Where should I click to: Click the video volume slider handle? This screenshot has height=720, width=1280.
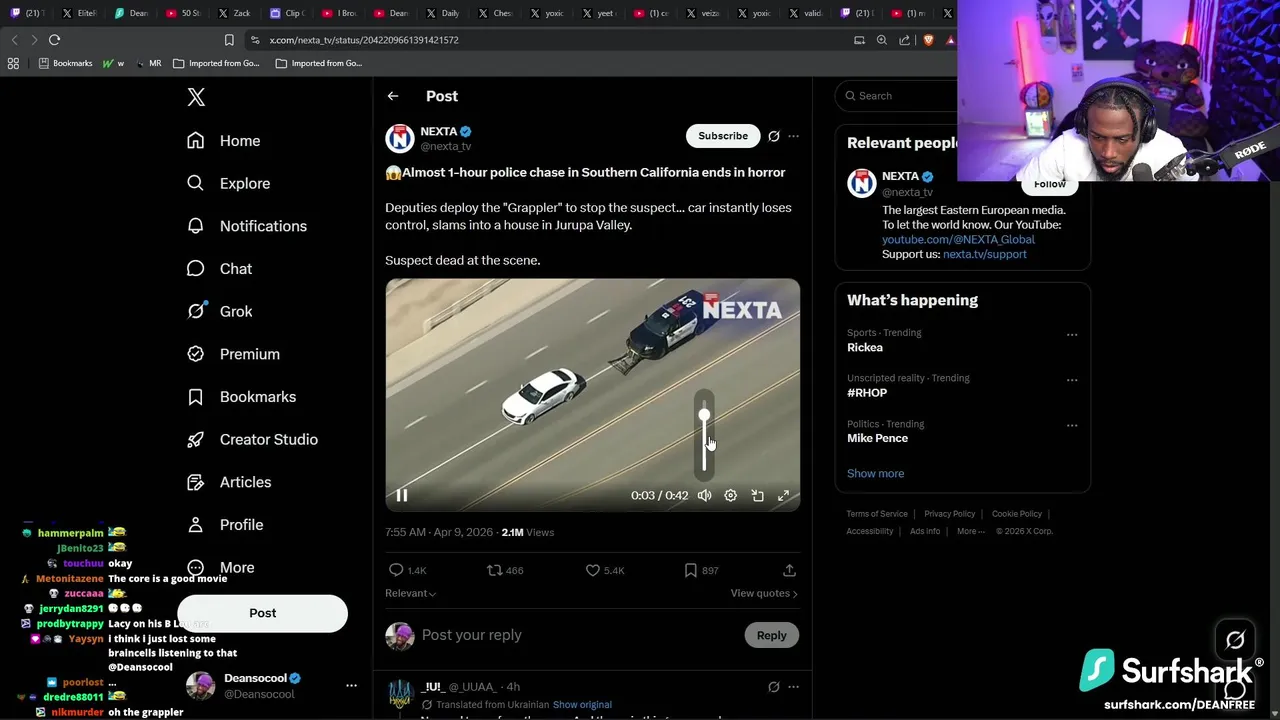click(704, 415)
